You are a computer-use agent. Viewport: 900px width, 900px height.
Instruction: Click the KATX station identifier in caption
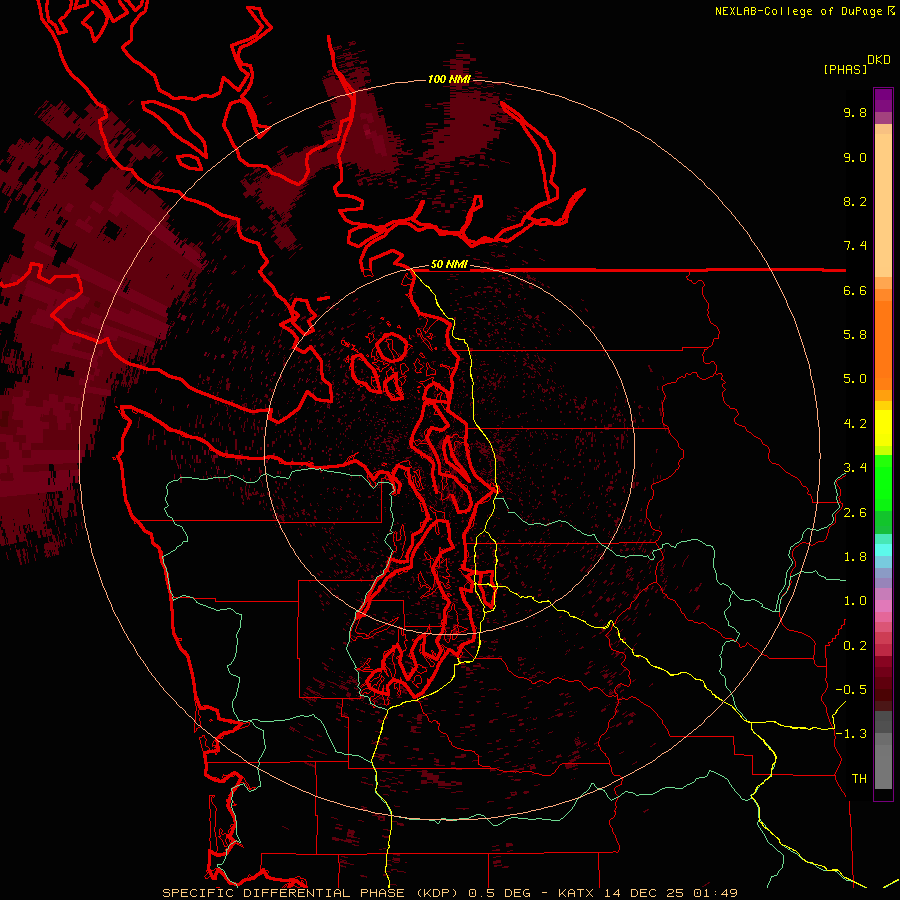577,893
